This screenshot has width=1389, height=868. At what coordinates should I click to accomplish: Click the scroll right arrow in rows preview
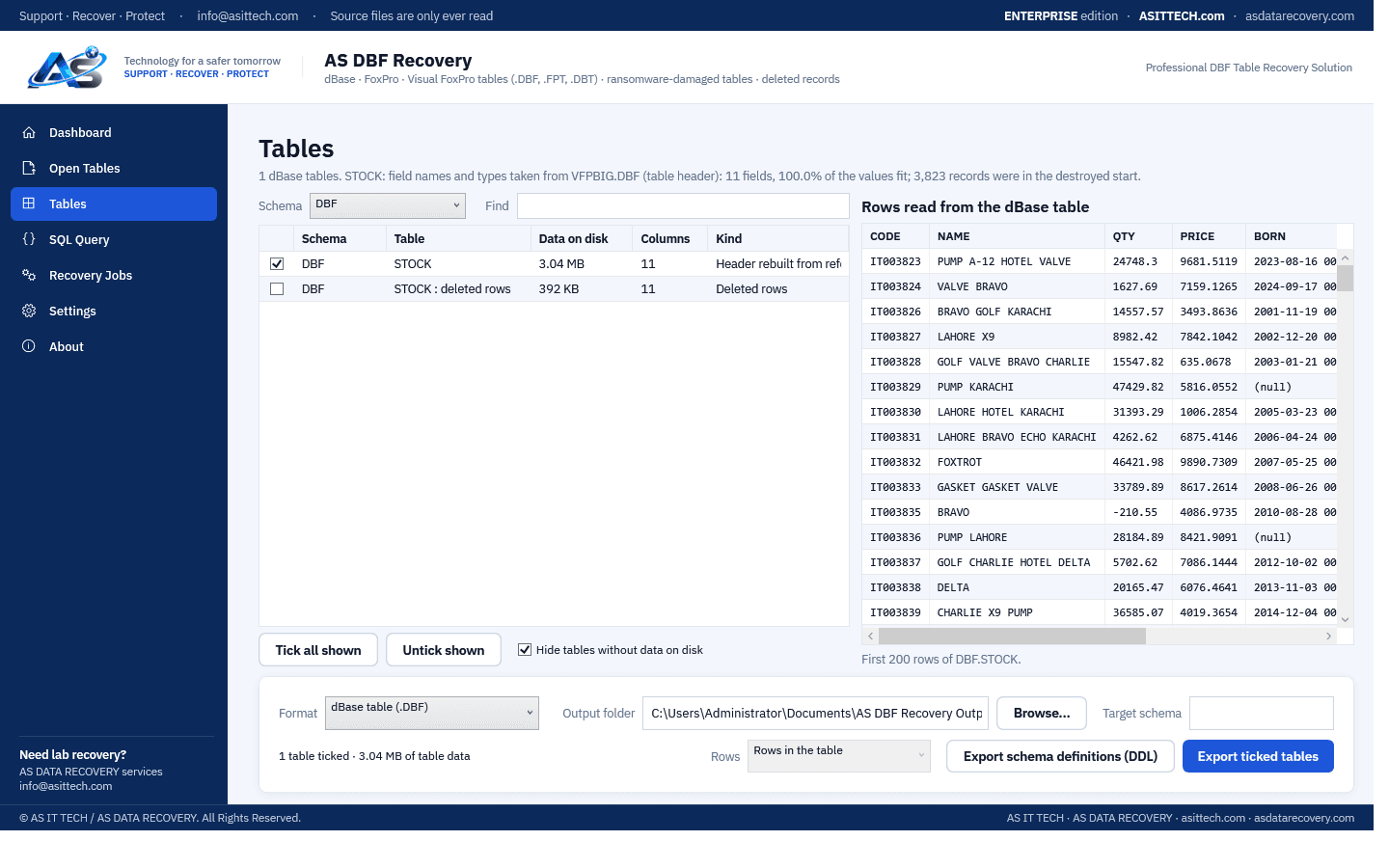pyautogui.click(x=1329, y=637)
